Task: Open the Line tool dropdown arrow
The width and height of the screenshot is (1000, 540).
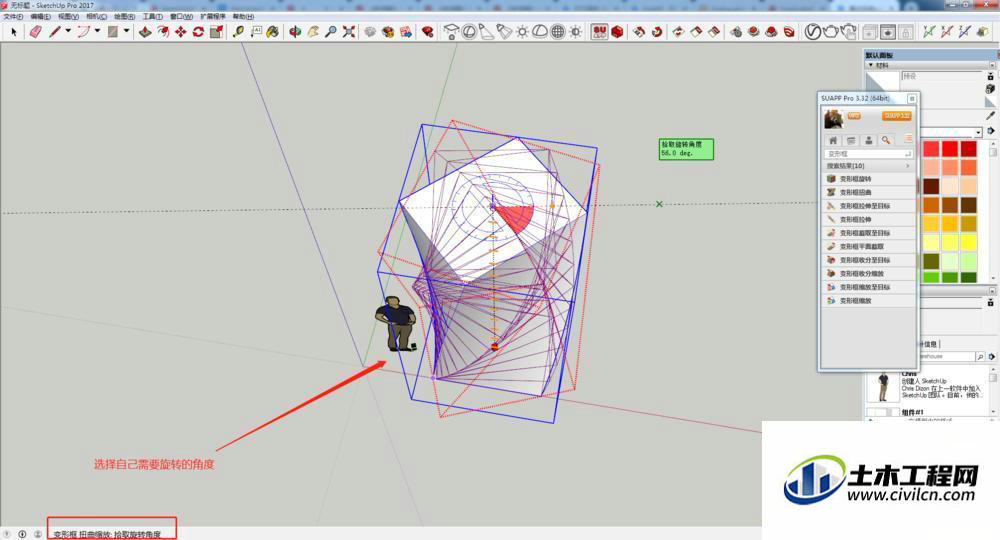Action: [x=68, y=31]
